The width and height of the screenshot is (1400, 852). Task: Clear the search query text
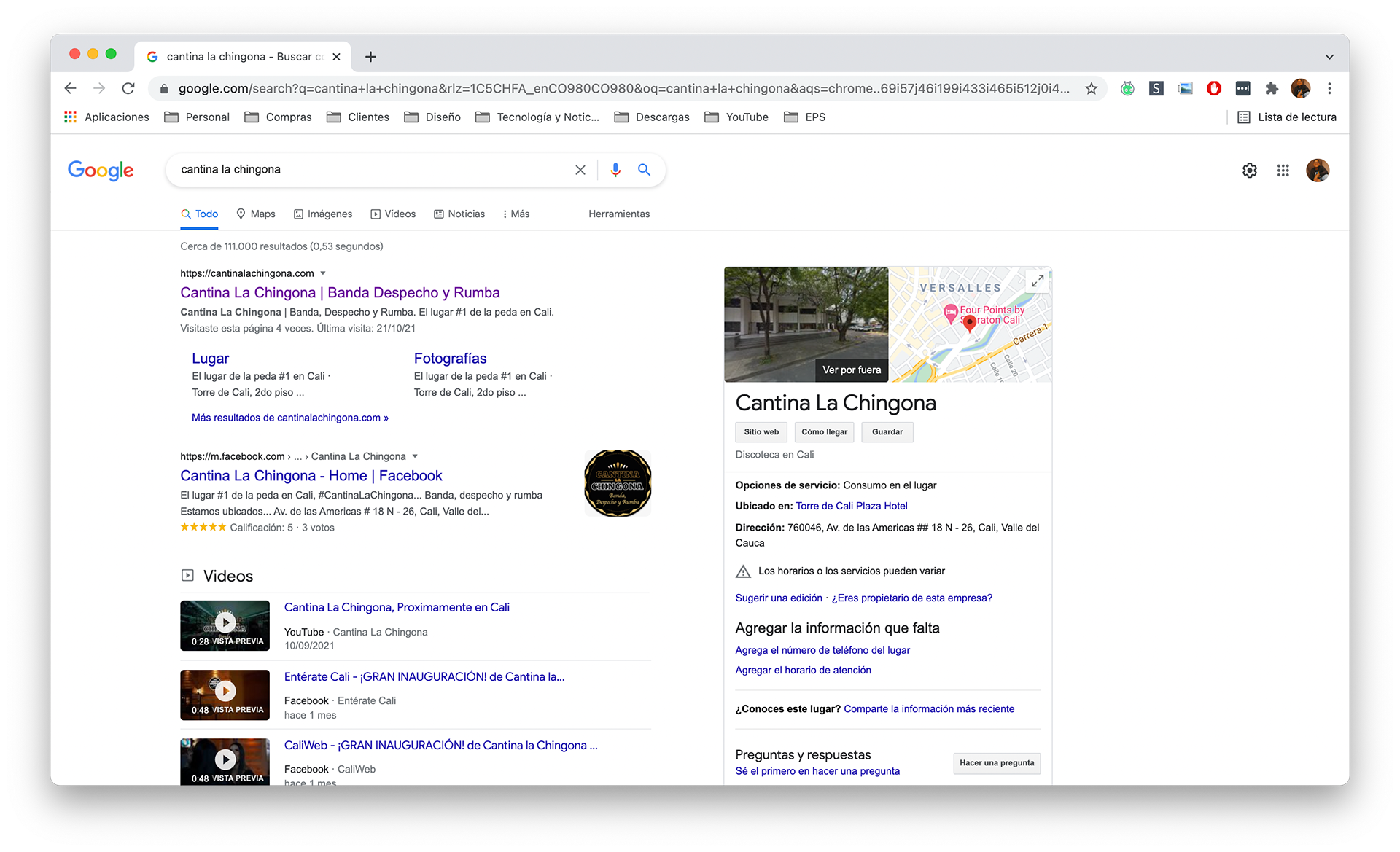[580, 170]
